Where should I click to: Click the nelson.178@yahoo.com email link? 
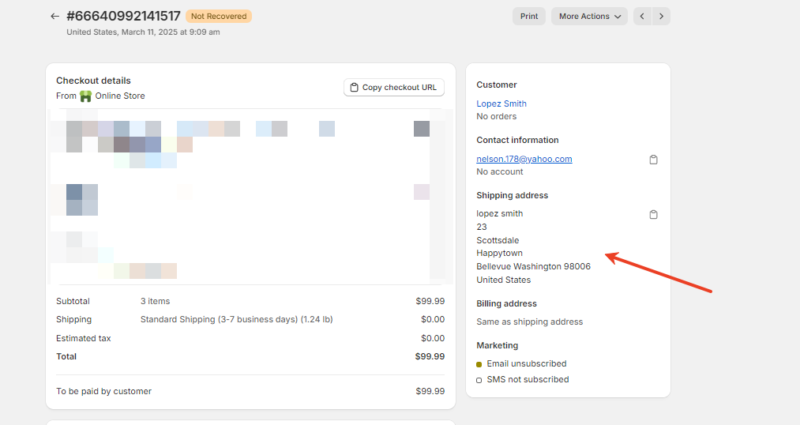524,159
